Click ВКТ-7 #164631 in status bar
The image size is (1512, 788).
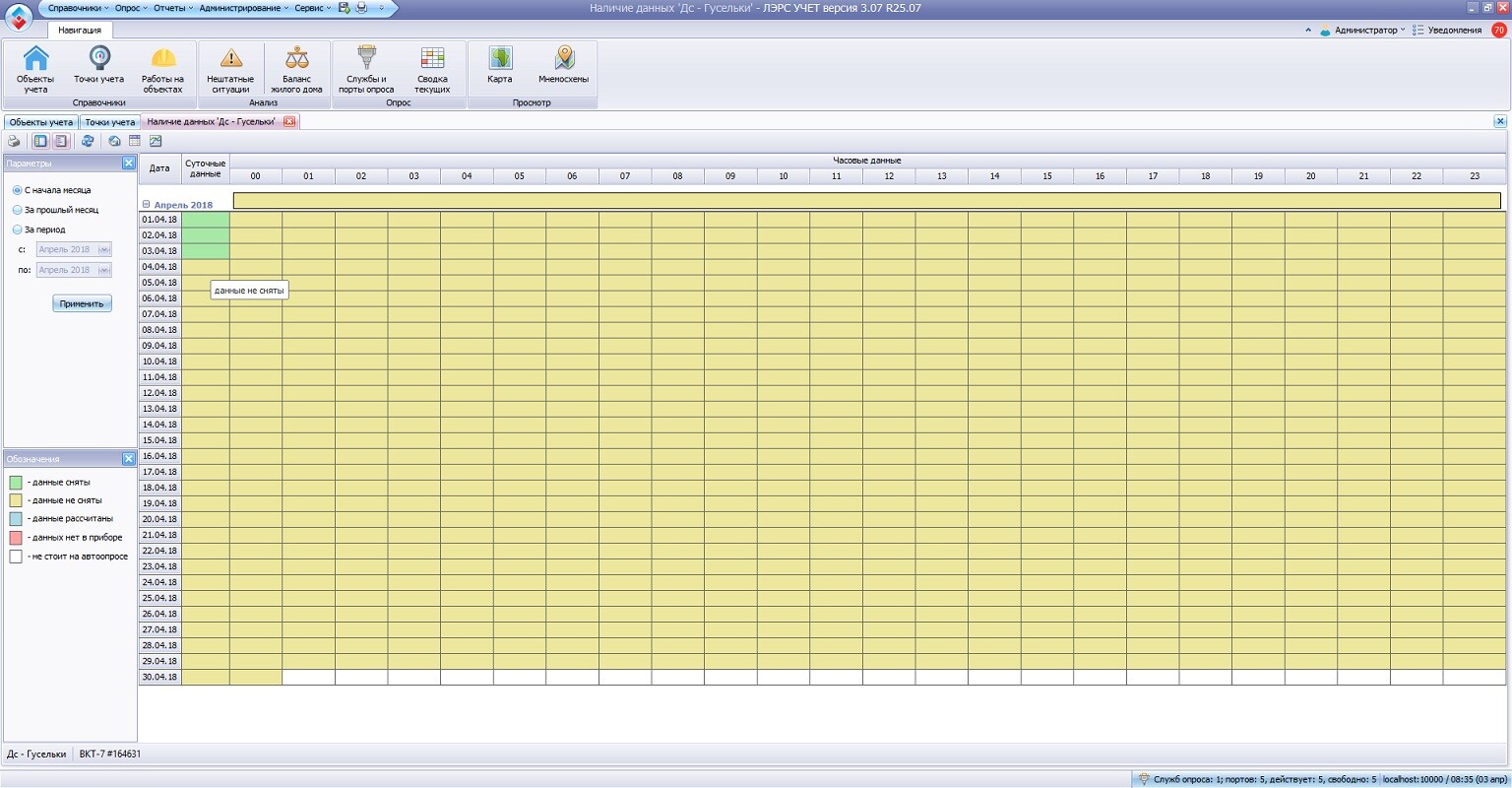pos(110,754)
